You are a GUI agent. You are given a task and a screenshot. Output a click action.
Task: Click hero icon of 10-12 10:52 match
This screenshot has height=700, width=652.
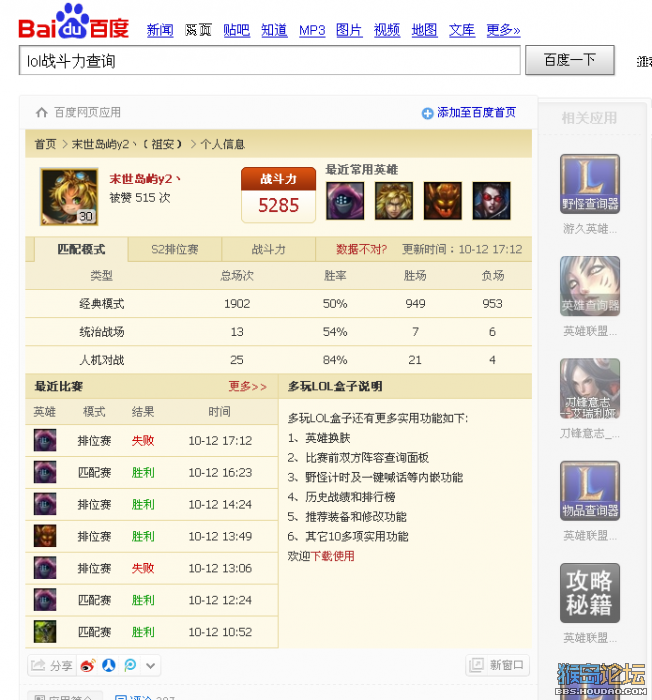click(x=45, y=632)
